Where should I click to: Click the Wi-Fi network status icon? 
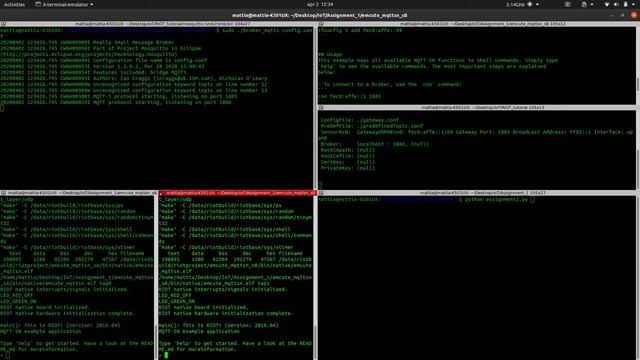tap(607, 4)
